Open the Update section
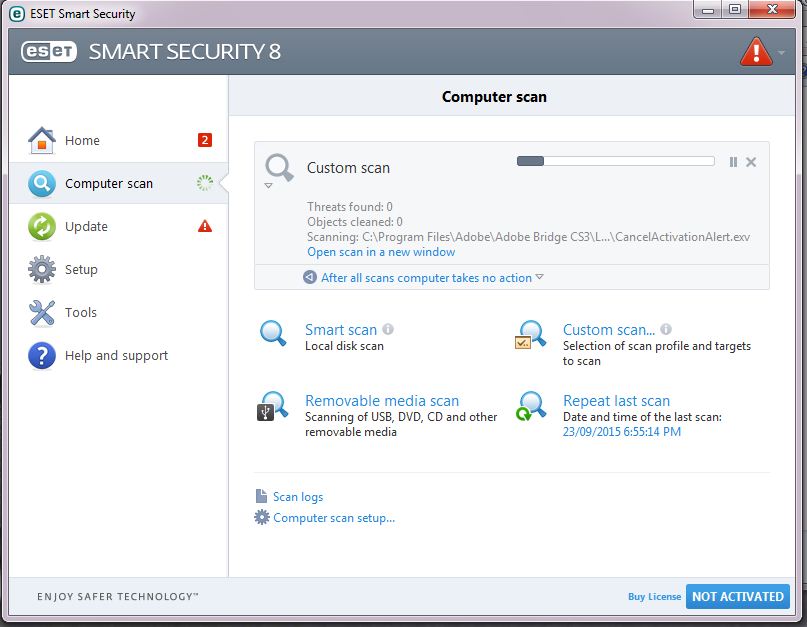Image resolution: width=807 pixels, height=627 pixels. tap(86, 226)
